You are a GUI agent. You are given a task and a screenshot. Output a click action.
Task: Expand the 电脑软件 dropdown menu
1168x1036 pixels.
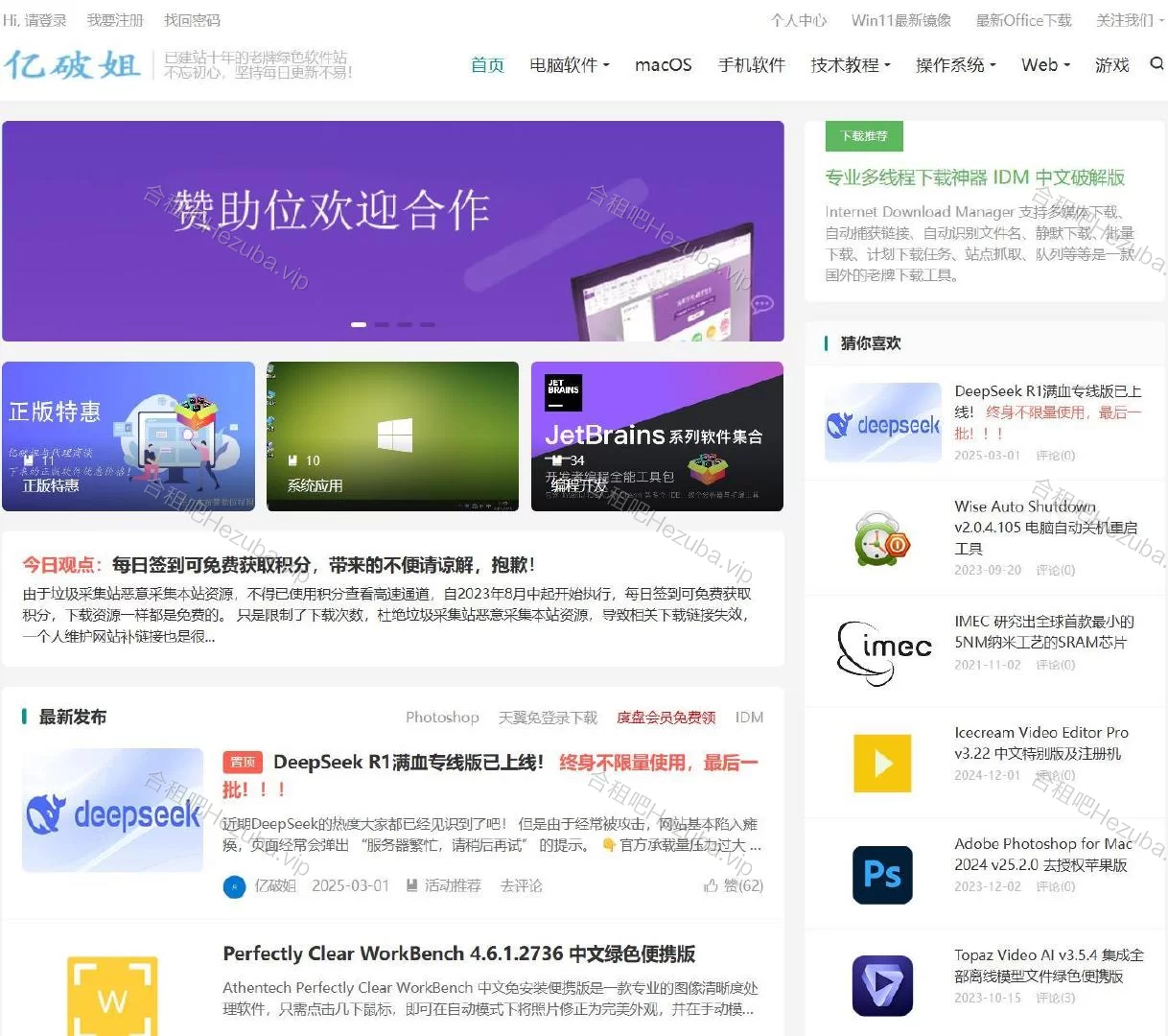[569, 65]
